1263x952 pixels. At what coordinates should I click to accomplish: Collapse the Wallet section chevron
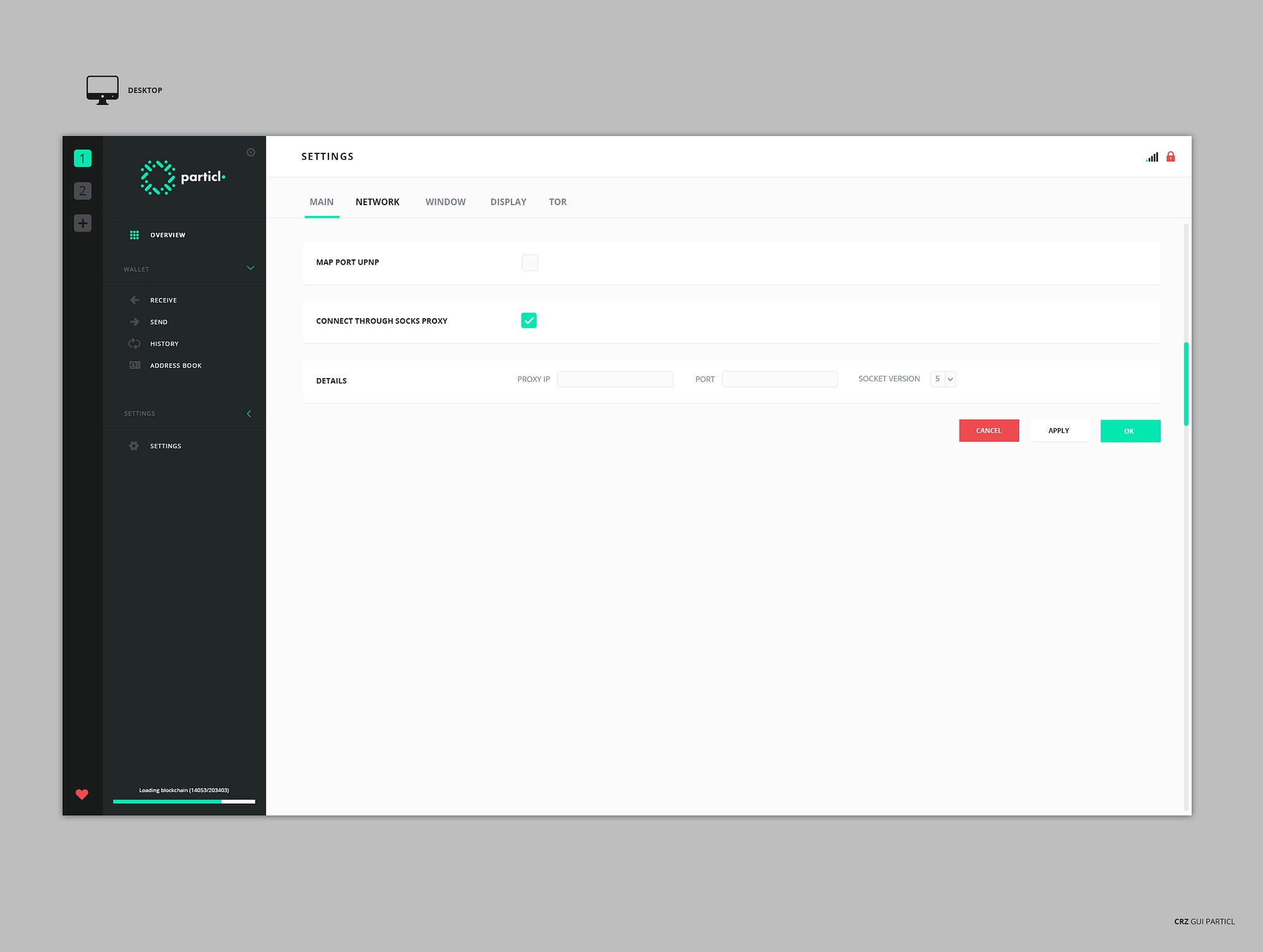[250, 268]
